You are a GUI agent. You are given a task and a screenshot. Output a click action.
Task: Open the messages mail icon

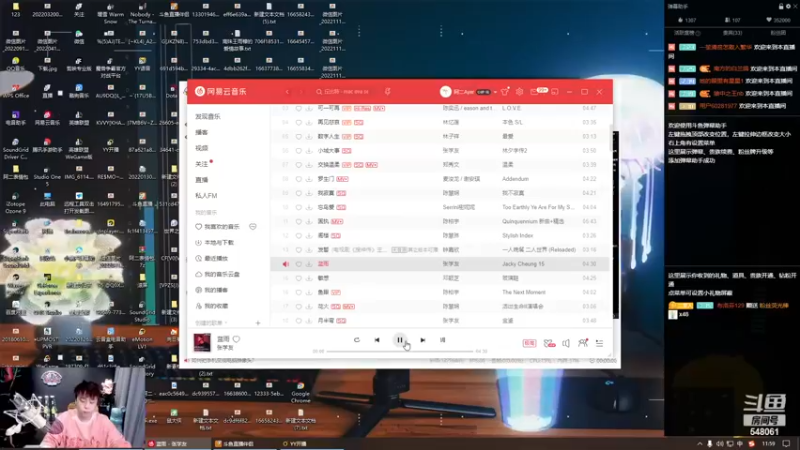[x=534, y=92]
